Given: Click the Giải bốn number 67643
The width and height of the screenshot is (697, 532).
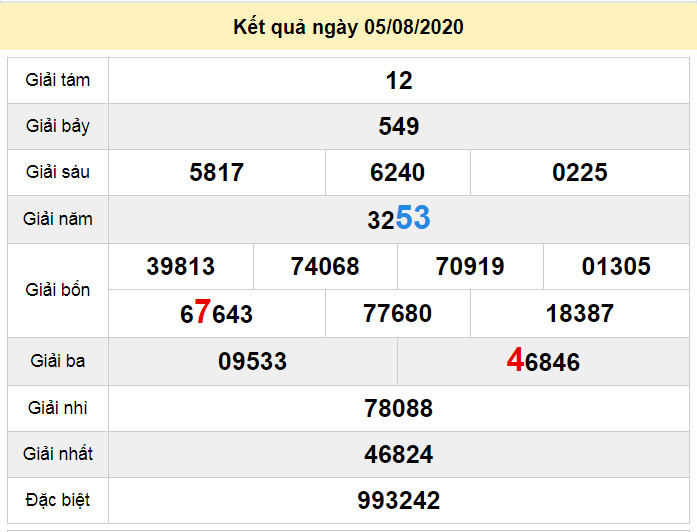Looking at the screenshot, I should pos(216,312).
